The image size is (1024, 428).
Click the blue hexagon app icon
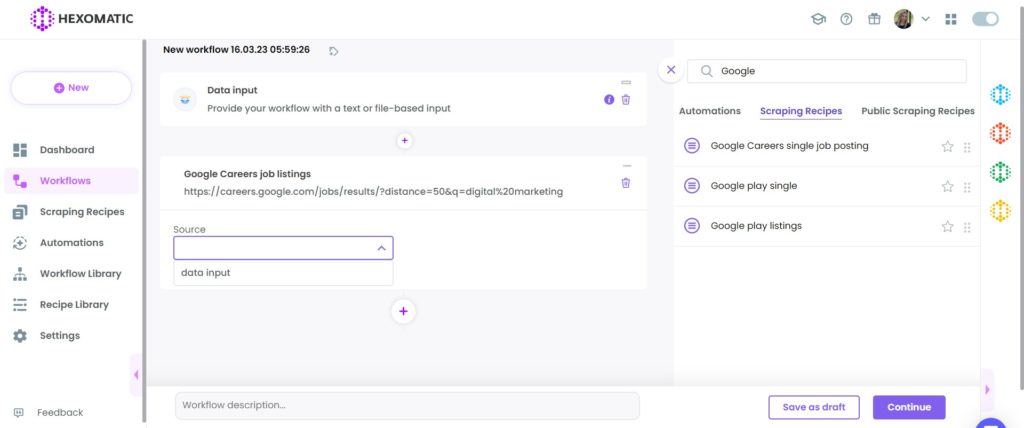pos(1000,94)
